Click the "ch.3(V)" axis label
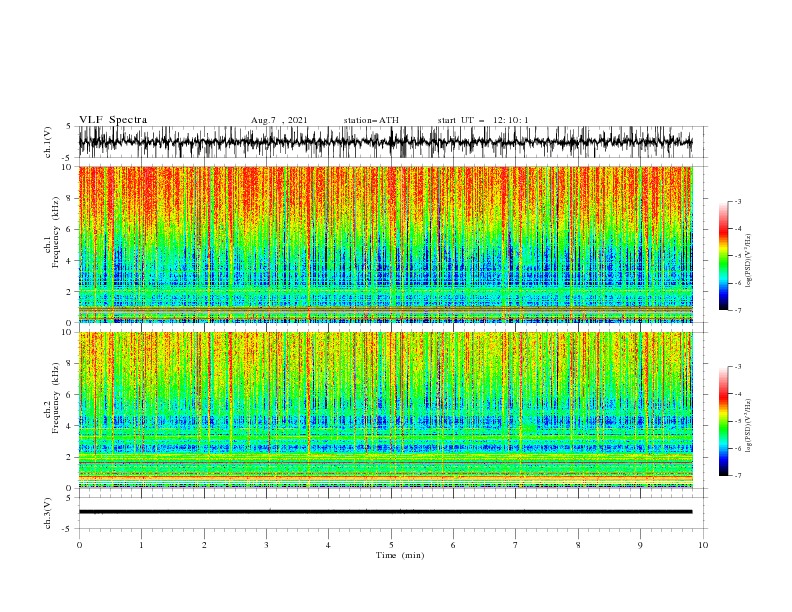This screenshot has width=792, height=612. pos(48,513)
